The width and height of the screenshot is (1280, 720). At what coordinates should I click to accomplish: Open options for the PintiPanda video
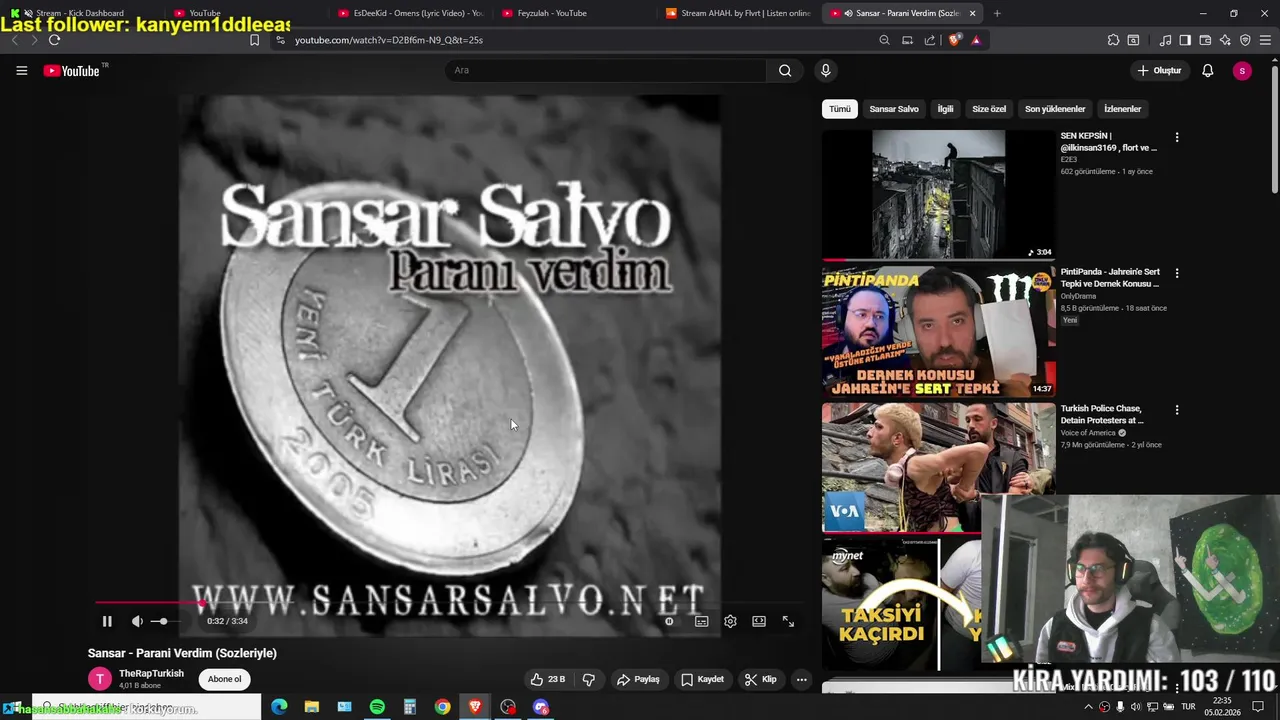(1176, 273)
